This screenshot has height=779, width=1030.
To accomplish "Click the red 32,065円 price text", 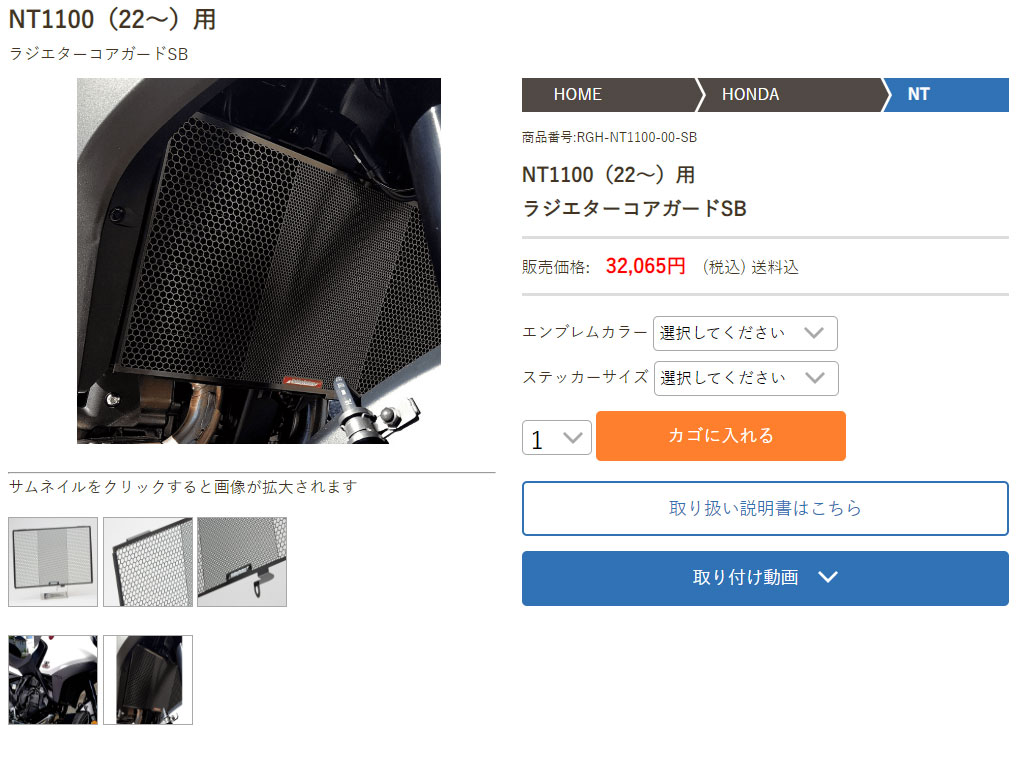I will tap(645, 266).
